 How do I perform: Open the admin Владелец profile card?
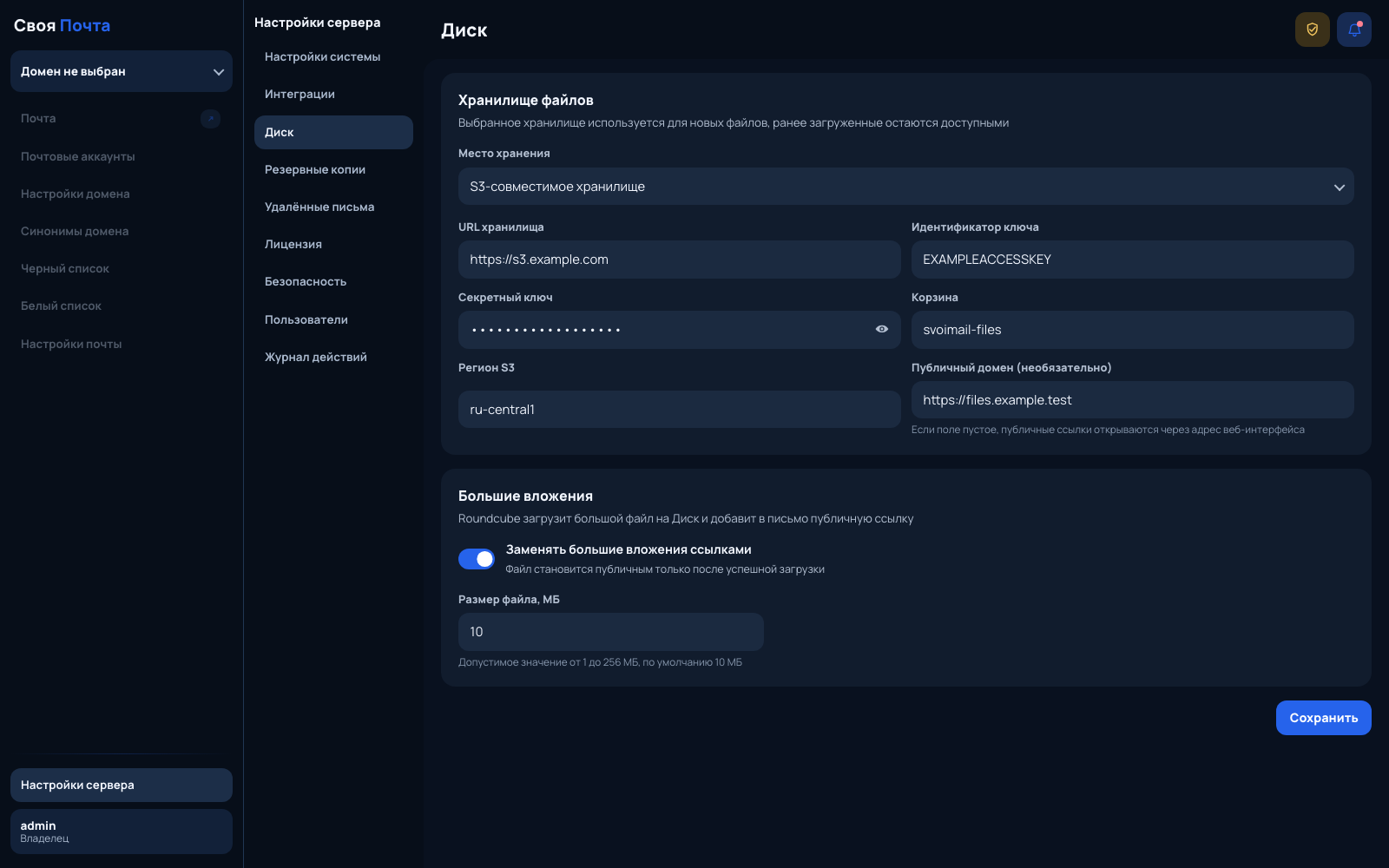click(x=122, y=832)
